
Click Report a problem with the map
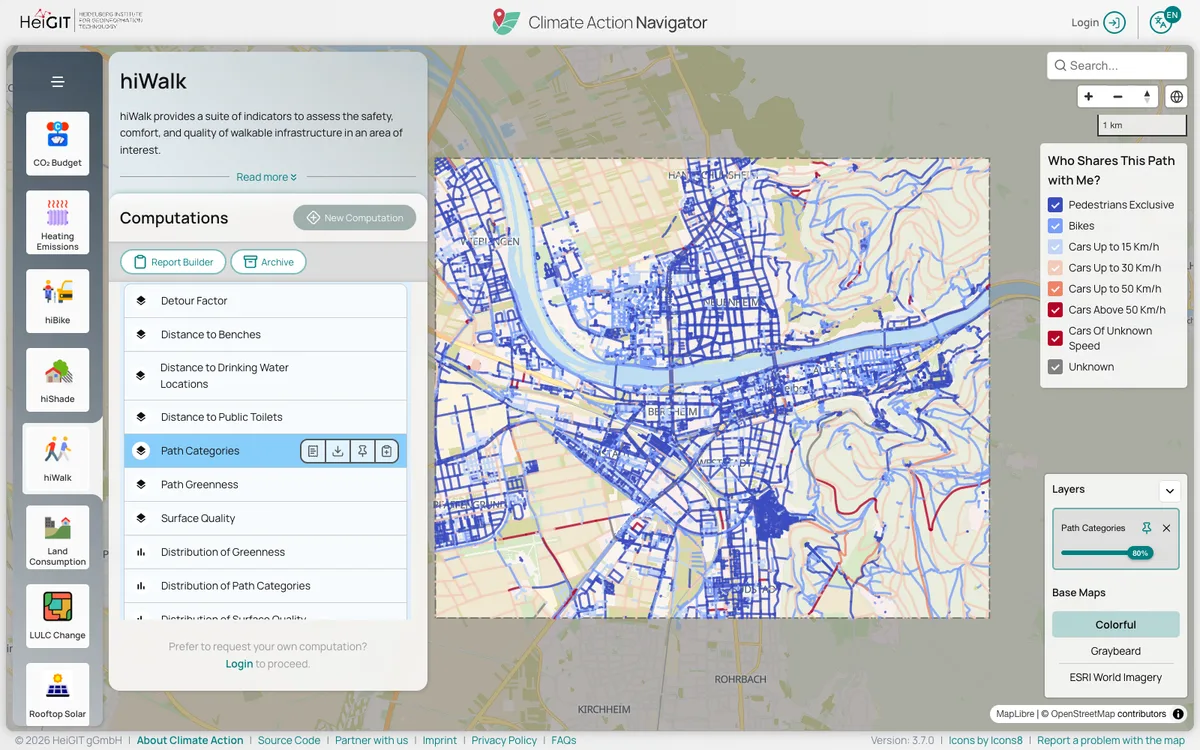tap(1110, 741)
